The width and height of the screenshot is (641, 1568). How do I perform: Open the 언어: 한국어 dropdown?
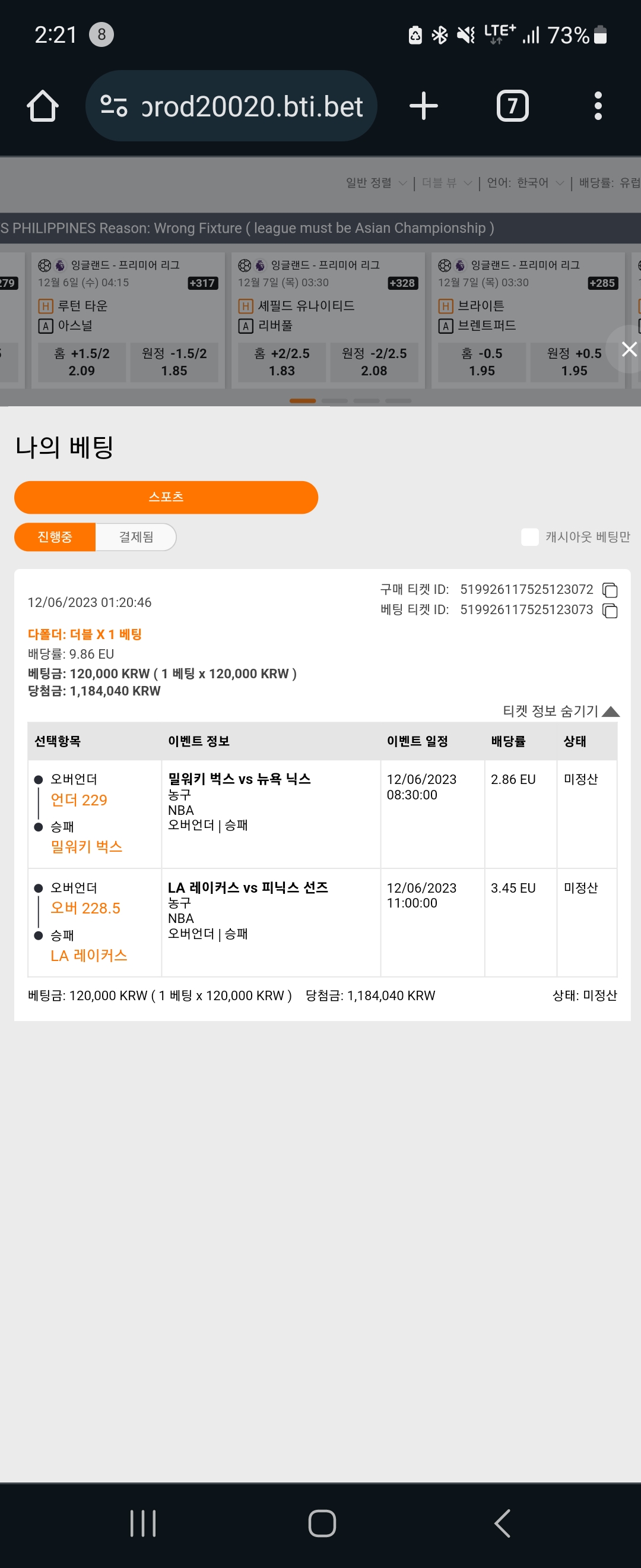525,182
